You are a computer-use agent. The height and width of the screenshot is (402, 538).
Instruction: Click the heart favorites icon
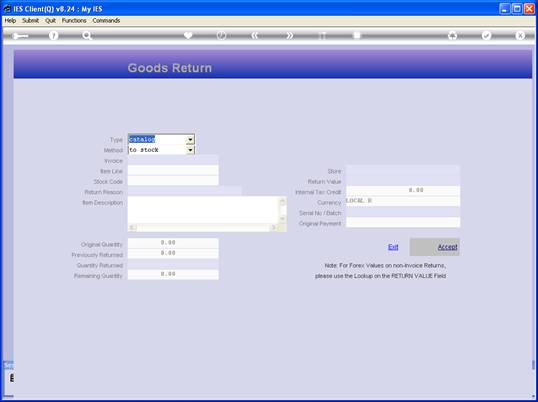[188, 35]
